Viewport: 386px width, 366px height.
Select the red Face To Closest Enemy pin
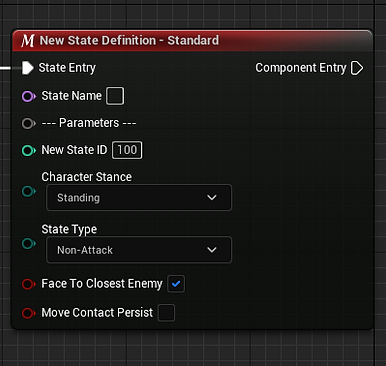[29, 284]
